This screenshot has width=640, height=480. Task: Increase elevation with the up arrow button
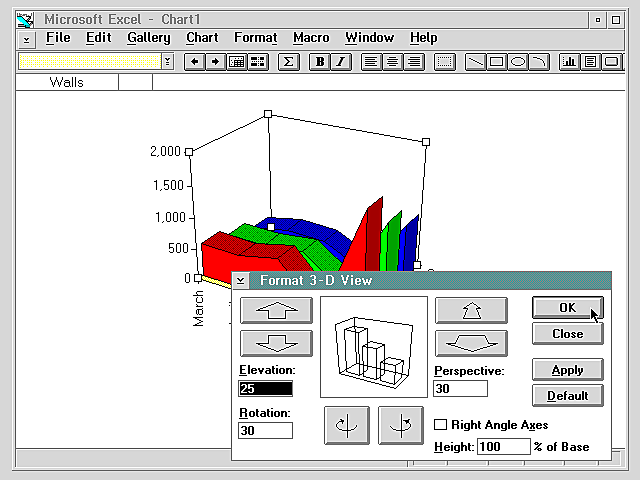[277, 310]
